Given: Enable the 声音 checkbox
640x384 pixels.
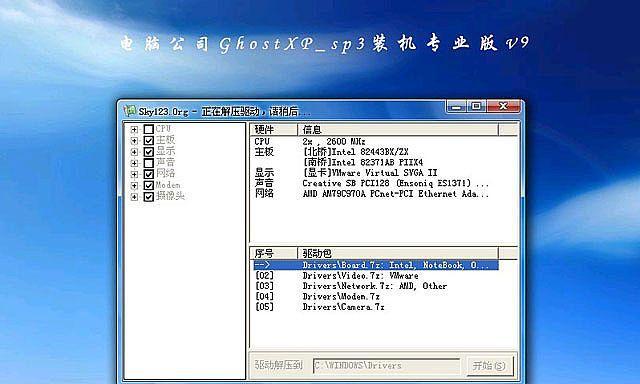Looking at the screenshot, I should (x=149, y=163).
